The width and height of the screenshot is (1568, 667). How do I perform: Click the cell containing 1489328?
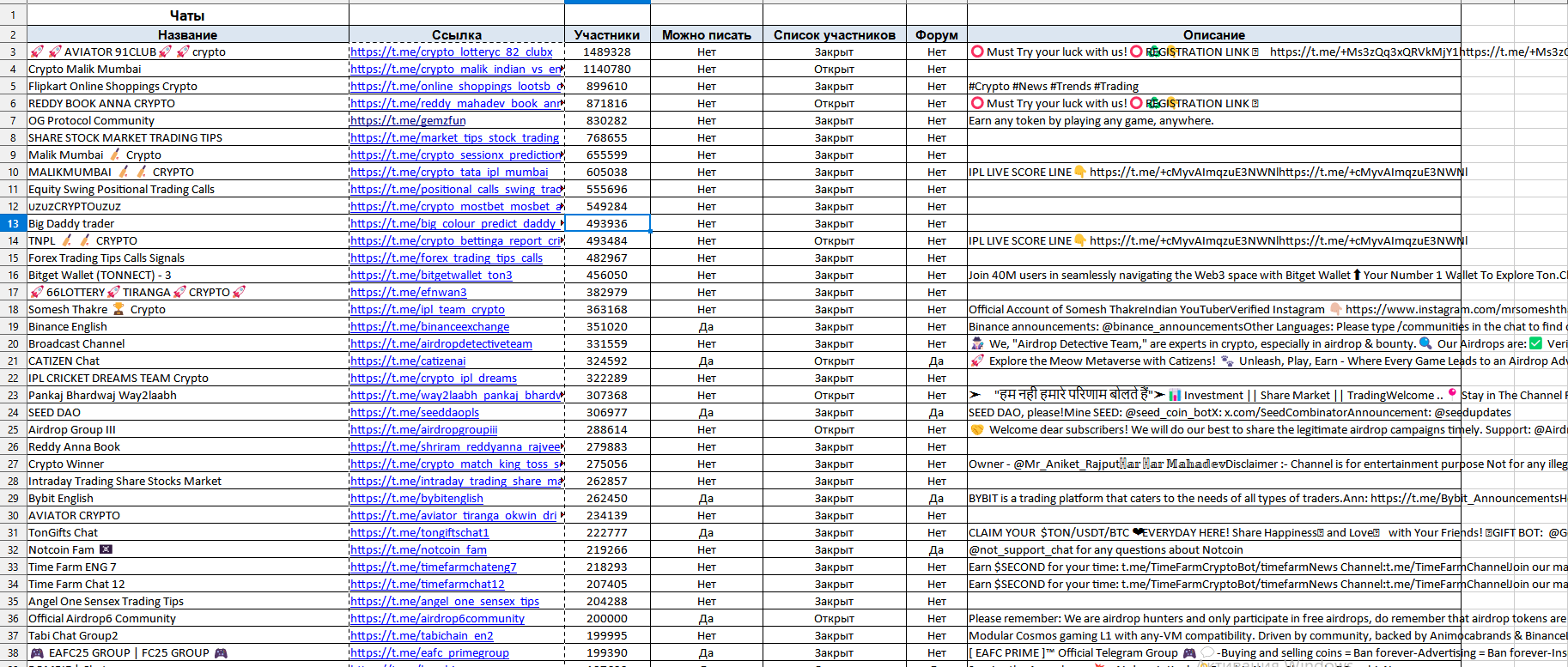pyautogui.click(x=606, y=52)
